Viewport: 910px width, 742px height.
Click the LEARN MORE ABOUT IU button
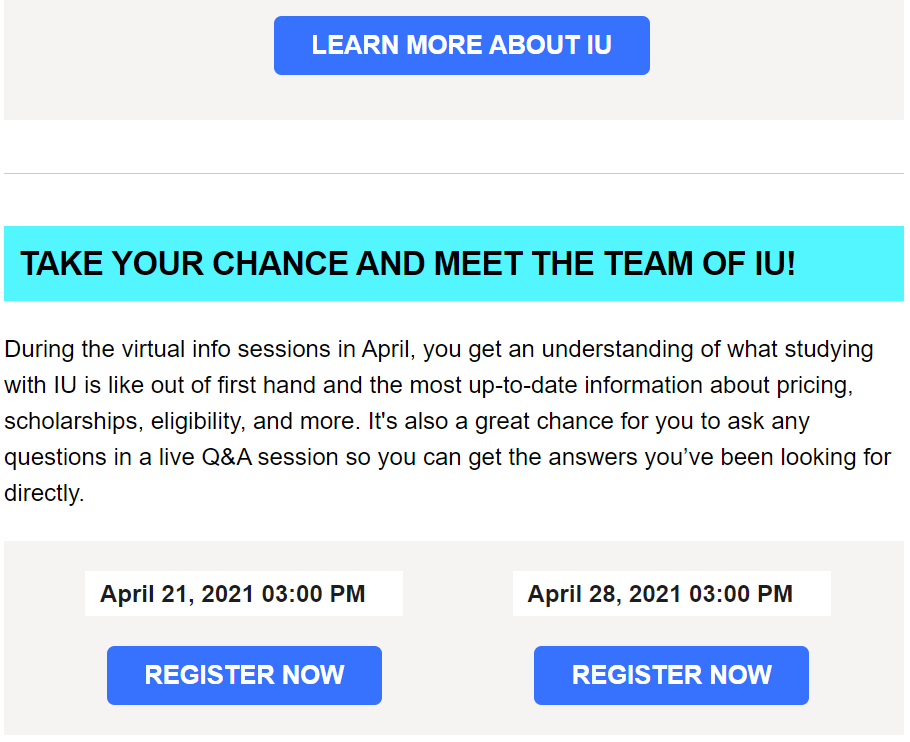coord(461,45)
